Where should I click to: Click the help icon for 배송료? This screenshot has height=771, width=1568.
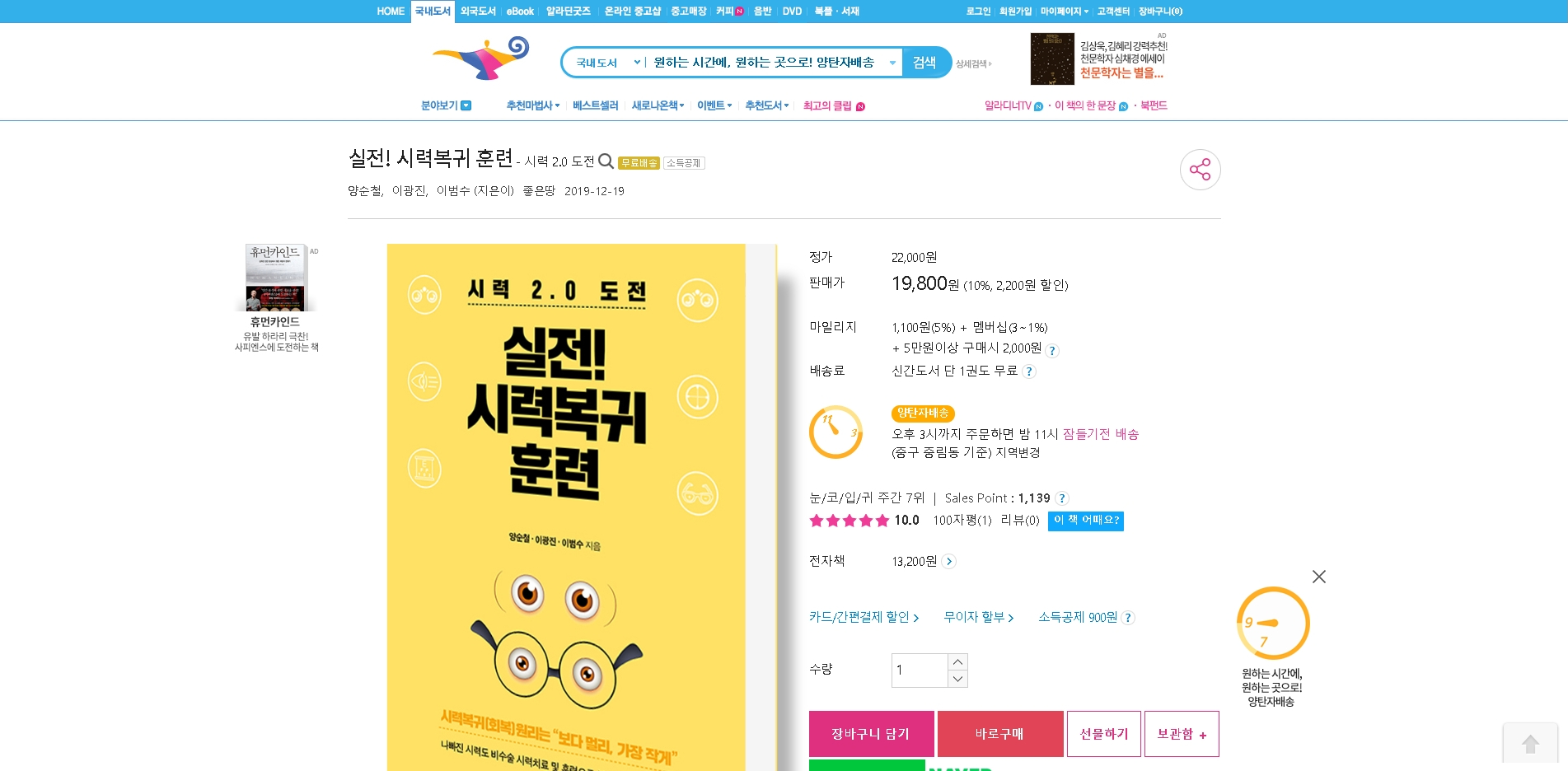click(1029, 371)
